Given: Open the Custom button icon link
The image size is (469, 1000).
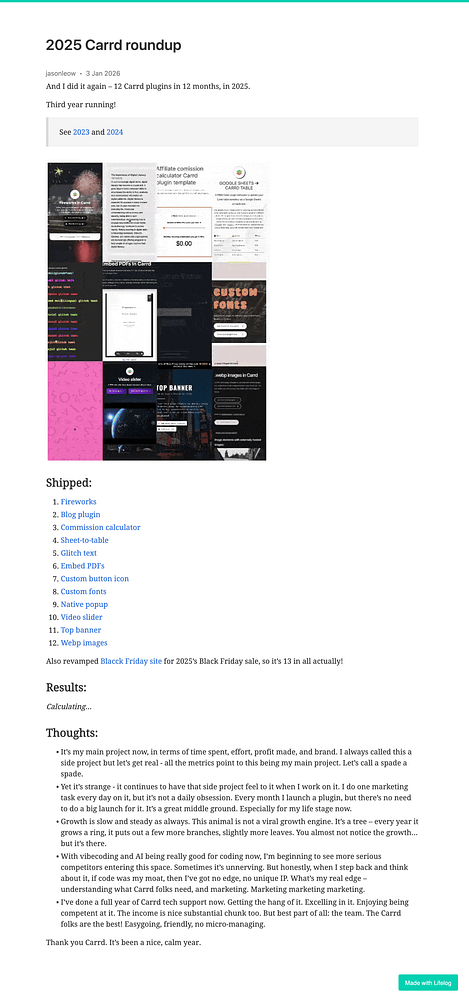Looking at the screenshot, I should click(94, 578).
